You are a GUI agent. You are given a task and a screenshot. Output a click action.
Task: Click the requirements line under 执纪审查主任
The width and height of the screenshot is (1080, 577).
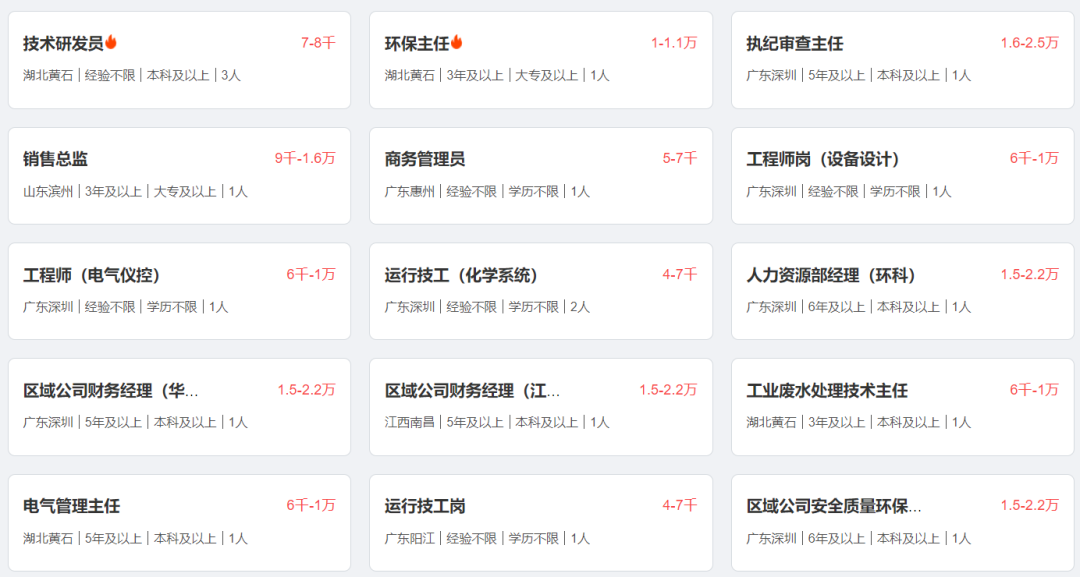pyautogui.click(x=858, y=75)
